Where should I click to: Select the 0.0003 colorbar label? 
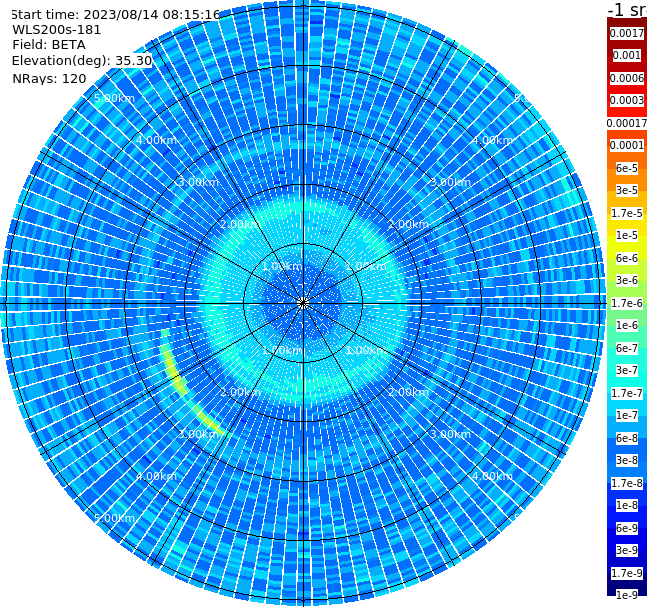(627, 100)
